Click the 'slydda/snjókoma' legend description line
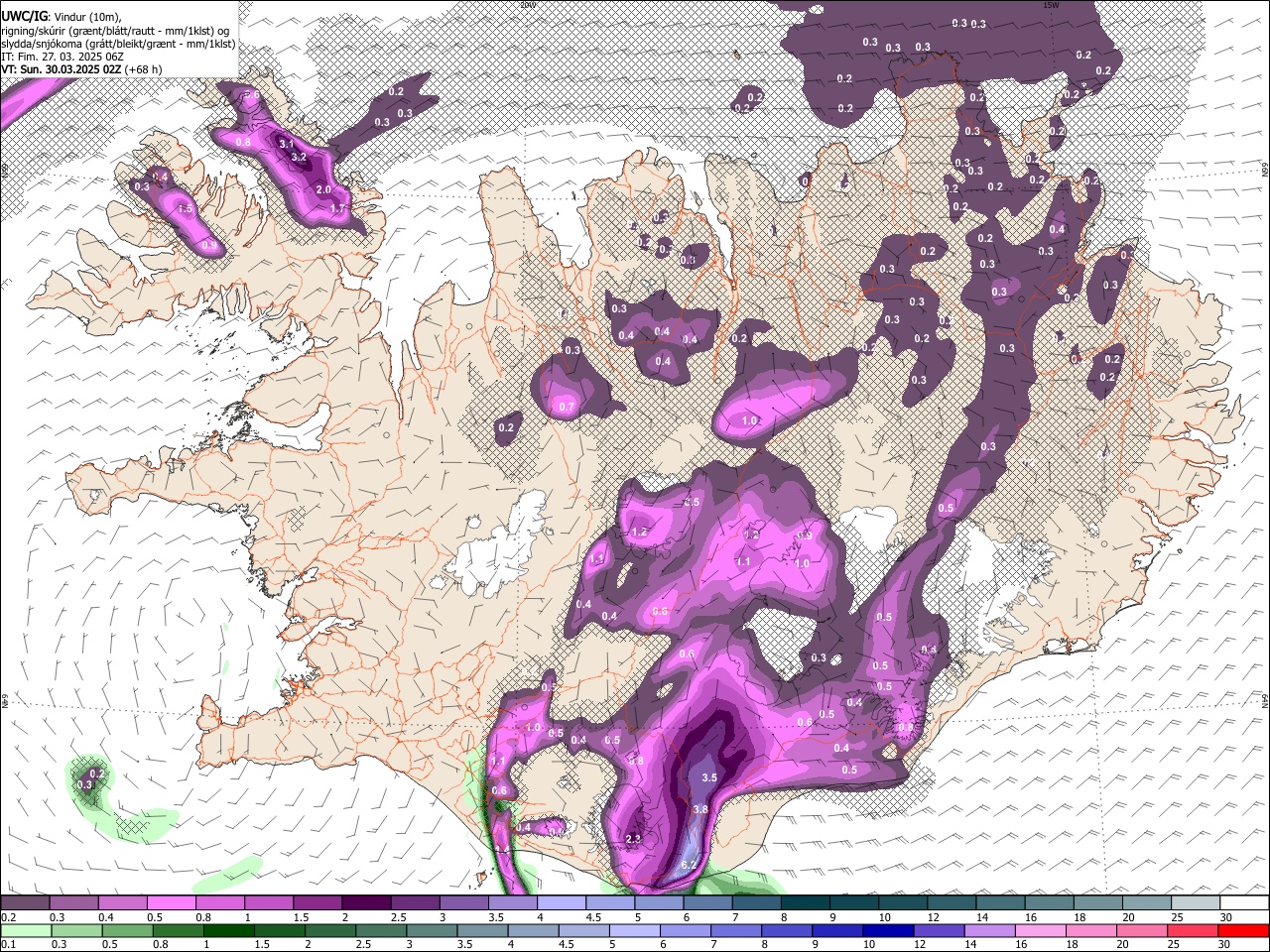 pos(119,44)
